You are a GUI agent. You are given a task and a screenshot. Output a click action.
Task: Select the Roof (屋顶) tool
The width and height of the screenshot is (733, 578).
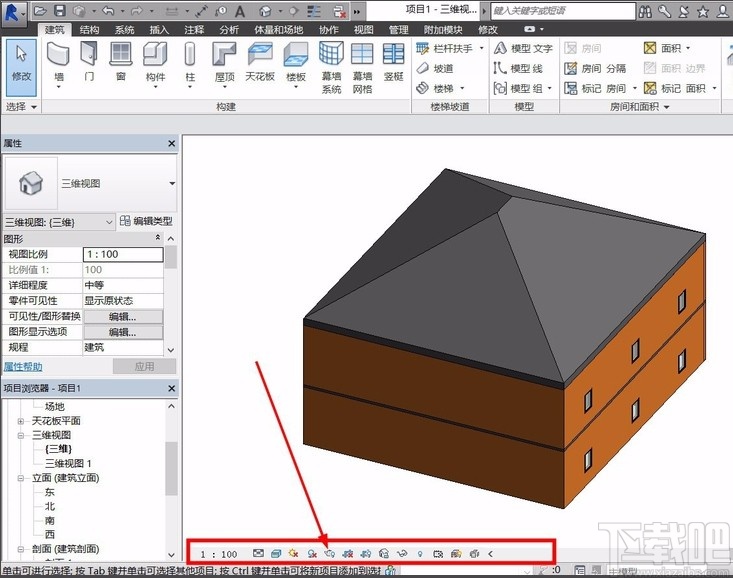click(x=225, y=62)
